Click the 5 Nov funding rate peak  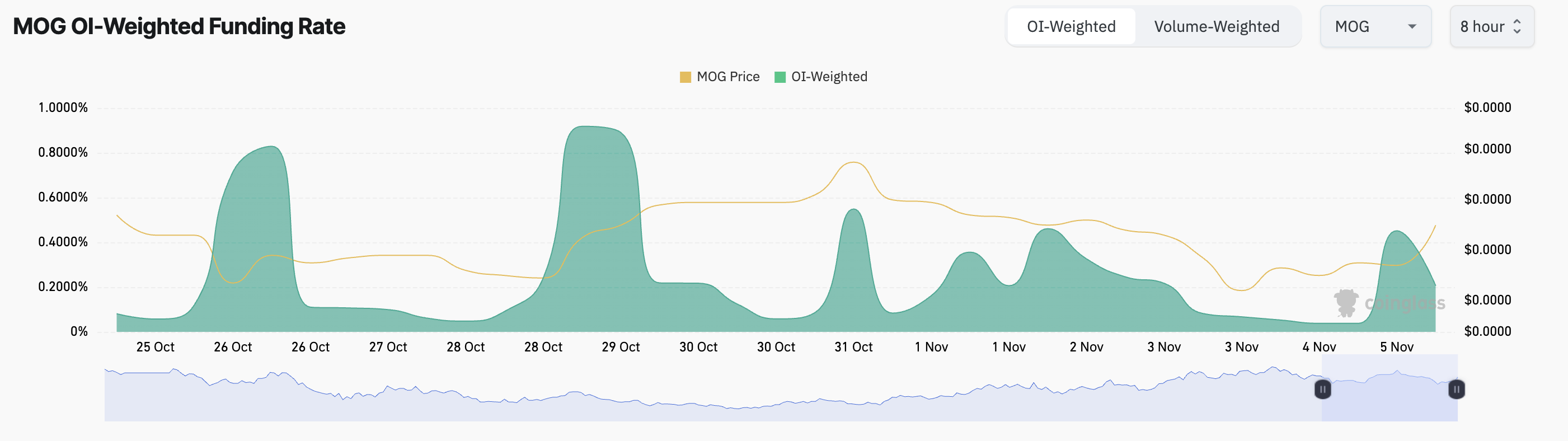click(x=1397, y=232)
